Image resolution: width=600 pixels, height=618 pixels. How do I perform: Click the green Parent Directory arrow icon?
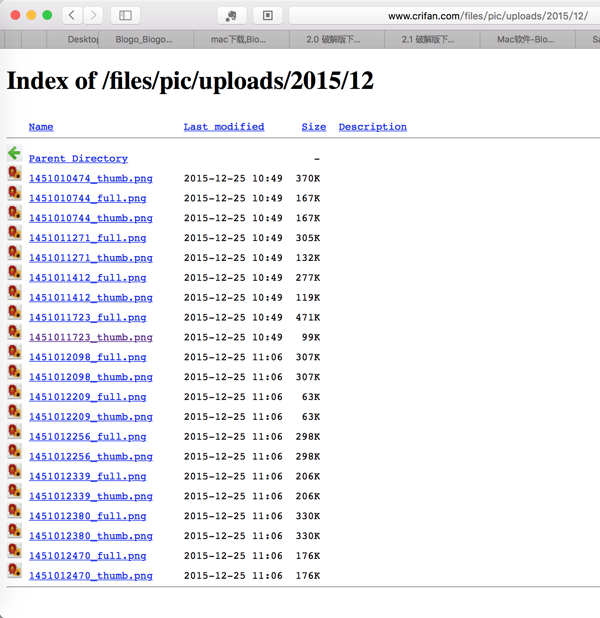coord(14,153)
